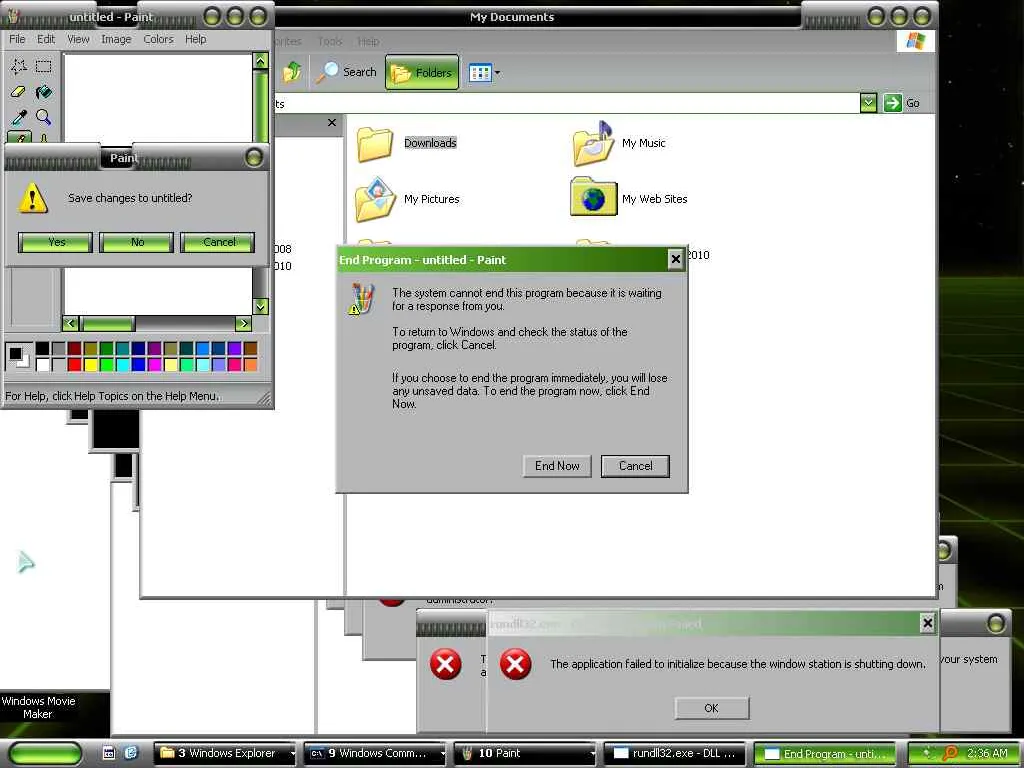Open Paint's View menu
Screen dimensions: 1024x768
[78, 39]
